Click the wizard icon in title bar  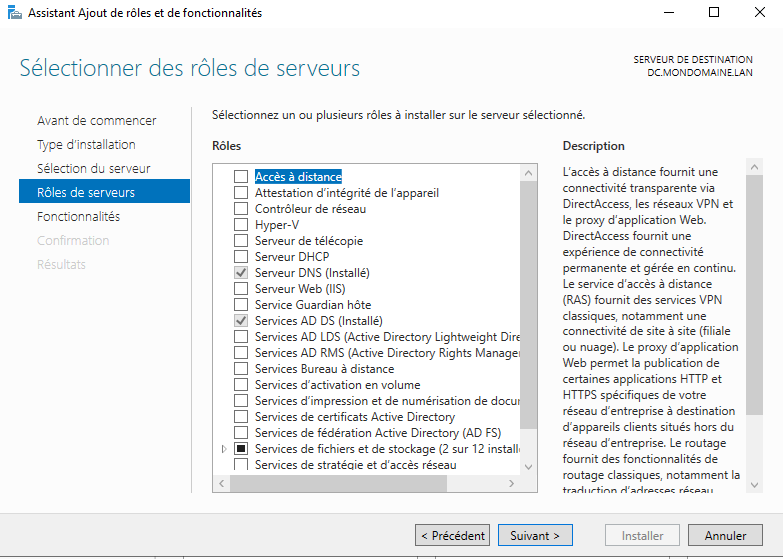point(15,12)
